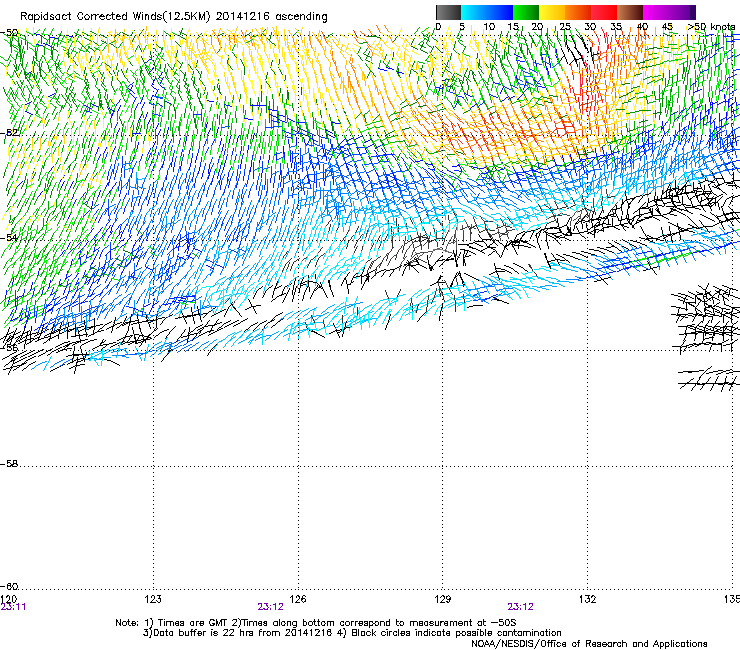Click the 'Times are GMT' note line
The height and width of the screenshot is (650, 740).
[x=316, y=623]
